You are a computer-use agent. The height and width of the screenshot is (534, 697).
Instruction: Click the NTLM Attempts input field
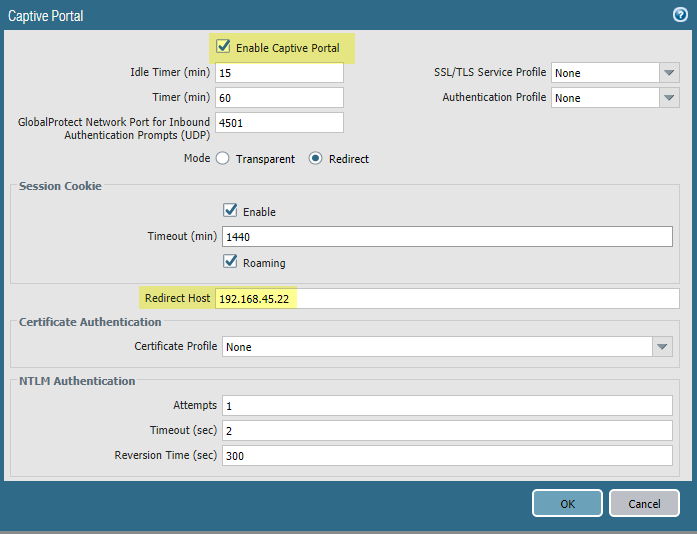click(x=446, y=405)
